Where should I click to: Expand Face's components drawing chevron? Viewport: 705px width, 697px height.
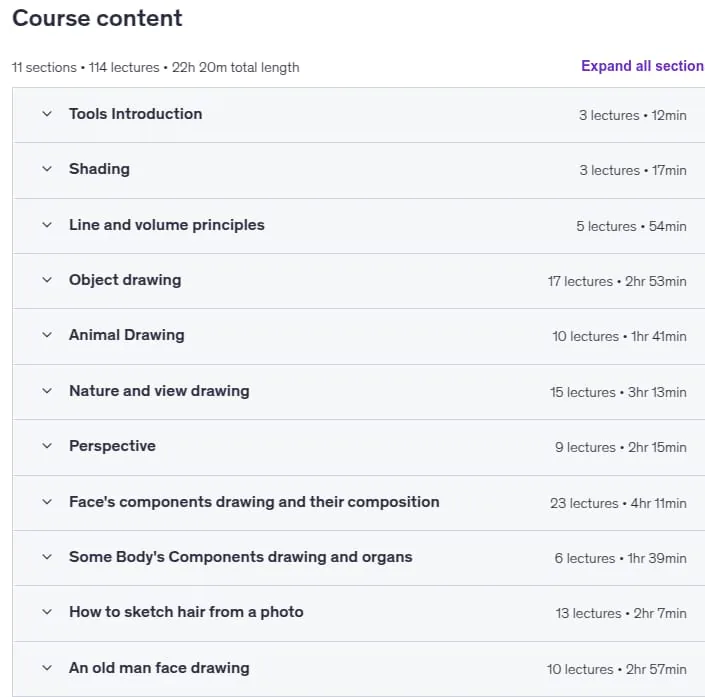click(x=47, y=502)
